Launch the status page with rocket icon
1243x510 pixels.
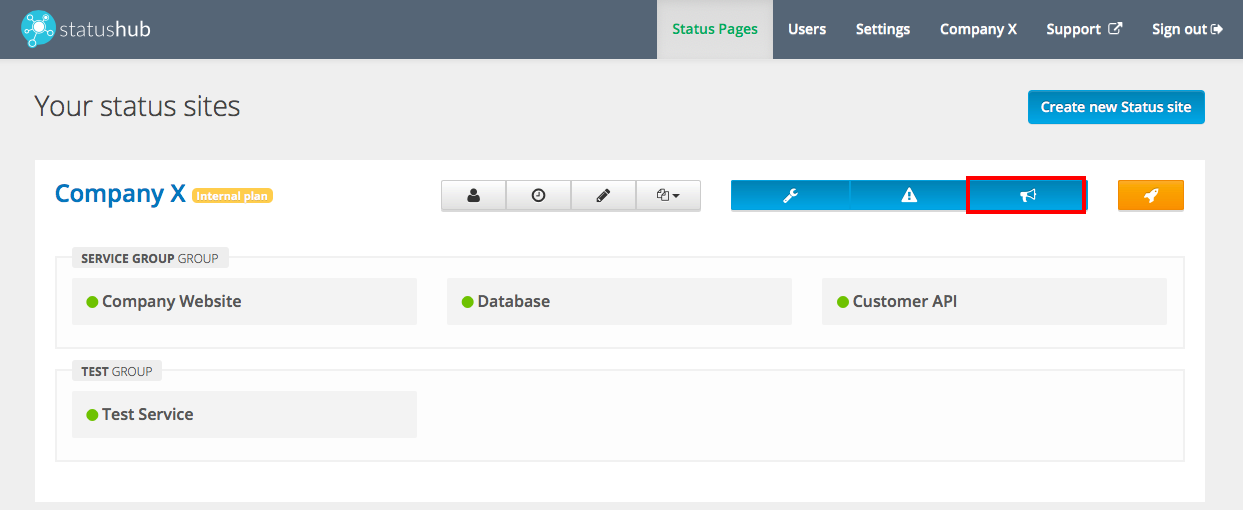click(1151, 196)
